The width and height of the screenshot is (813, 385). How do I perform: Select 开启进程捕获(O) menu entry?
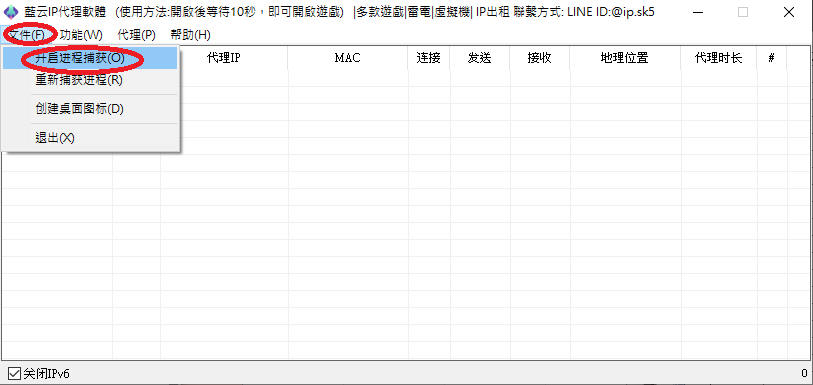90,58
